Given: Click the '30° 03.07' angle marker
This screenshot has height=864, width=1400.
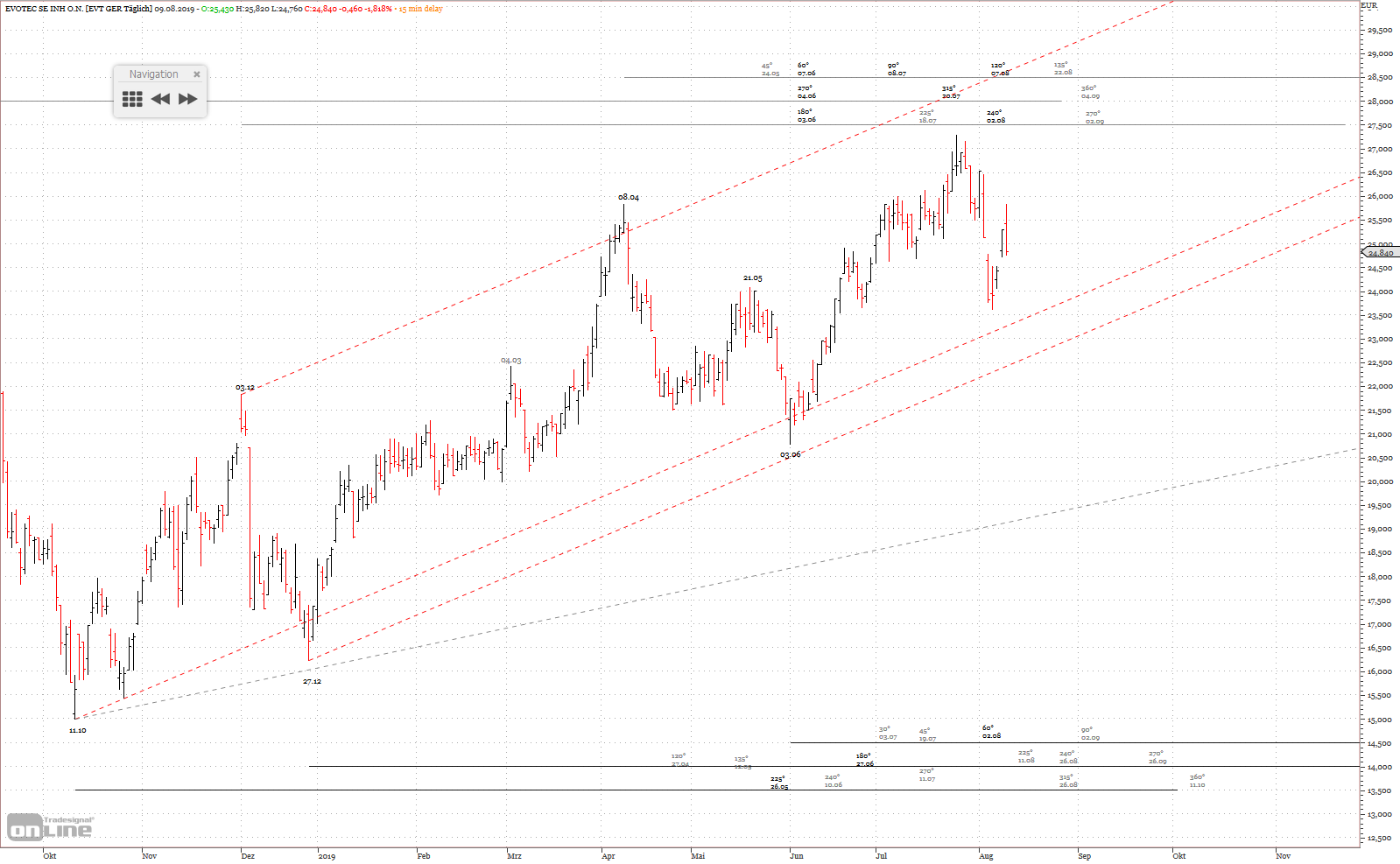Looking at the screenshot, I should coord(888,734).
